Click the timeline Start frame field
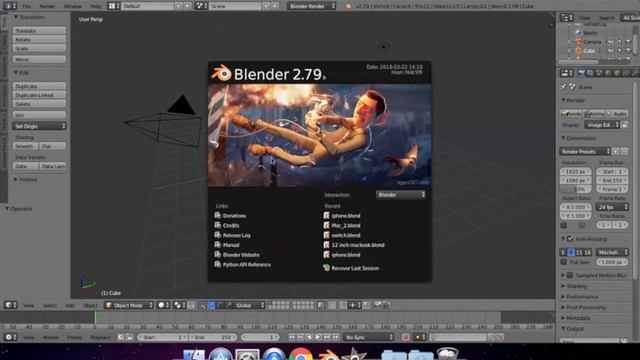Screen dimensions: 640x360 tap(162, 337)
